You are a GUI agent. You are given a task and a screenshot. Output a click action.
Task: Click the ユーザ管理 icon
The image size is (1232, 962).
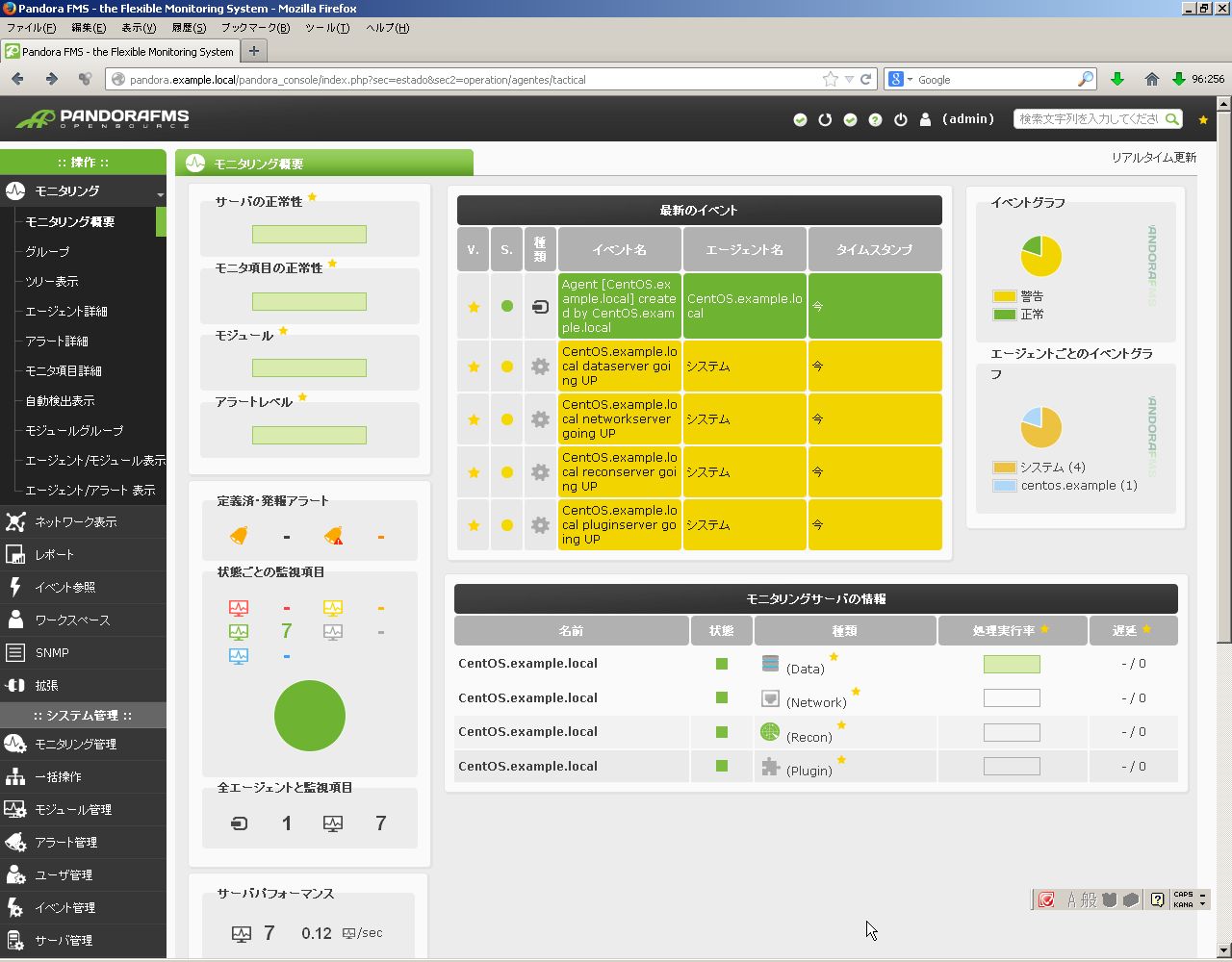pyautogui.click(x=15, y=874)
